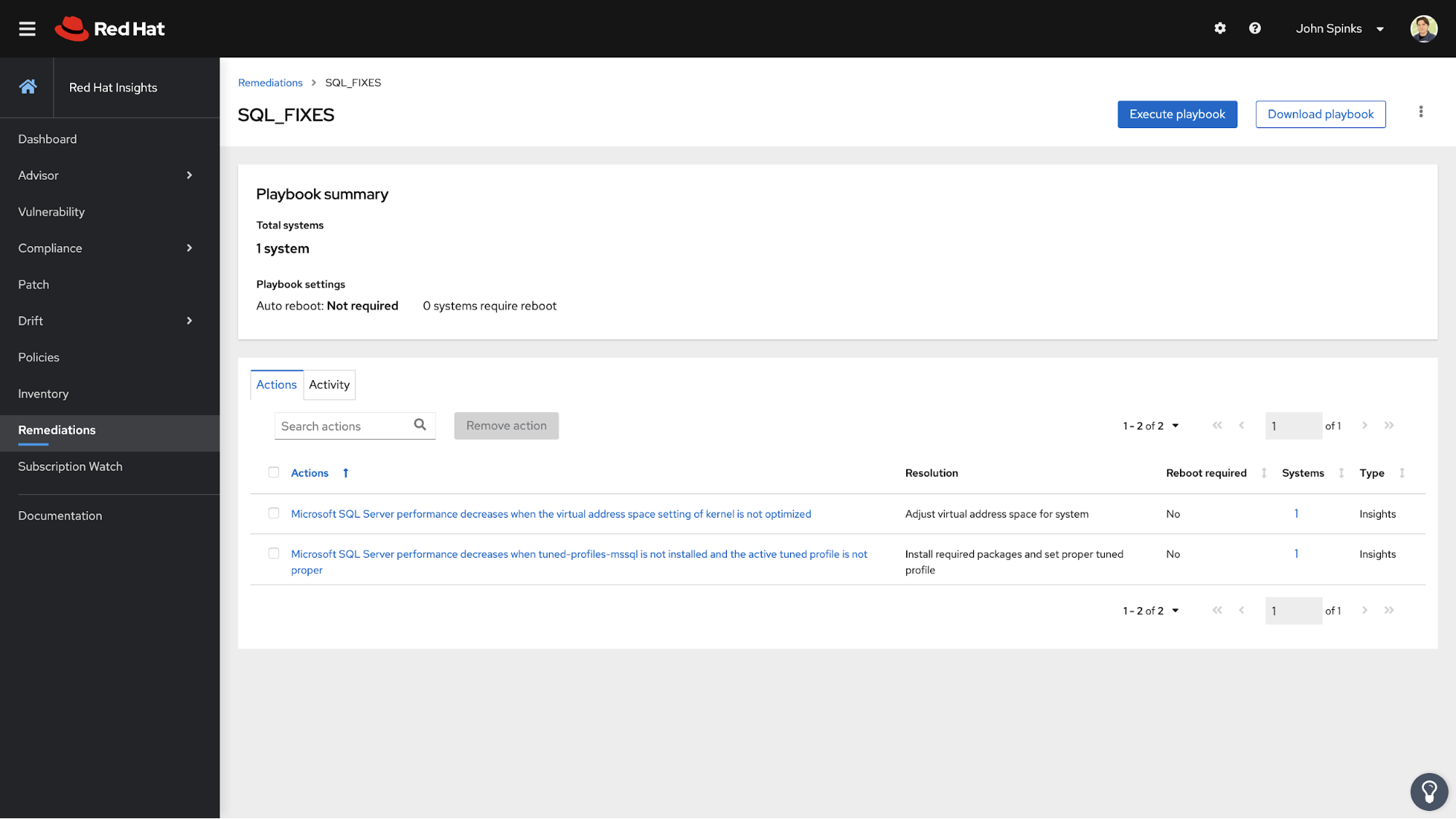
Task: Select the Actions tab
Action: [x=277, y=384]
